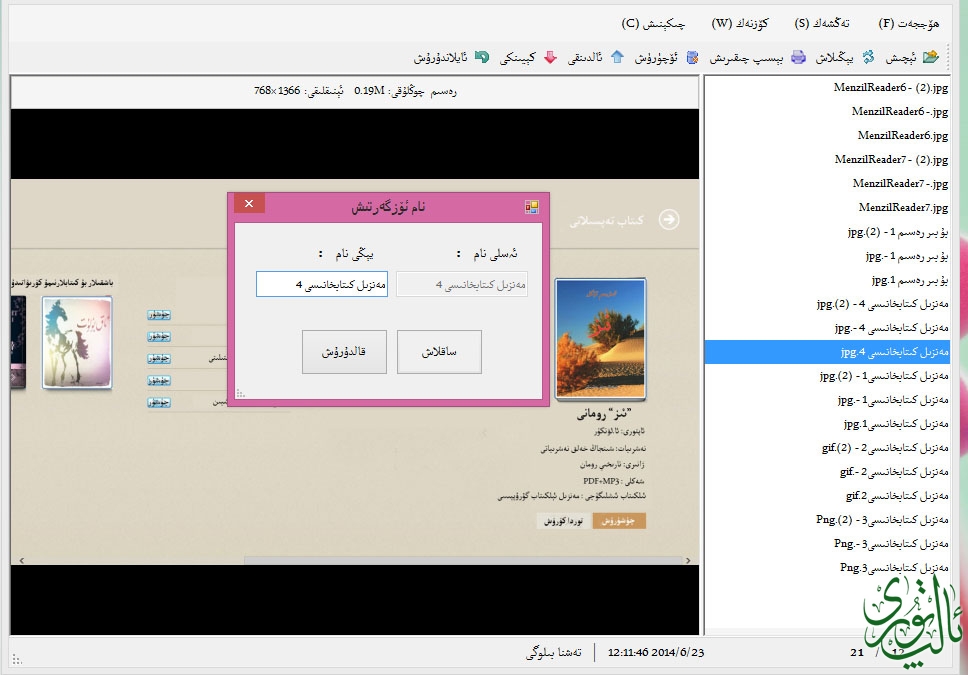Click the Rotate (ئايلاندۇرۇش) green arrow icon
This screenshot has height=675, width=968.
click(482, 57)
